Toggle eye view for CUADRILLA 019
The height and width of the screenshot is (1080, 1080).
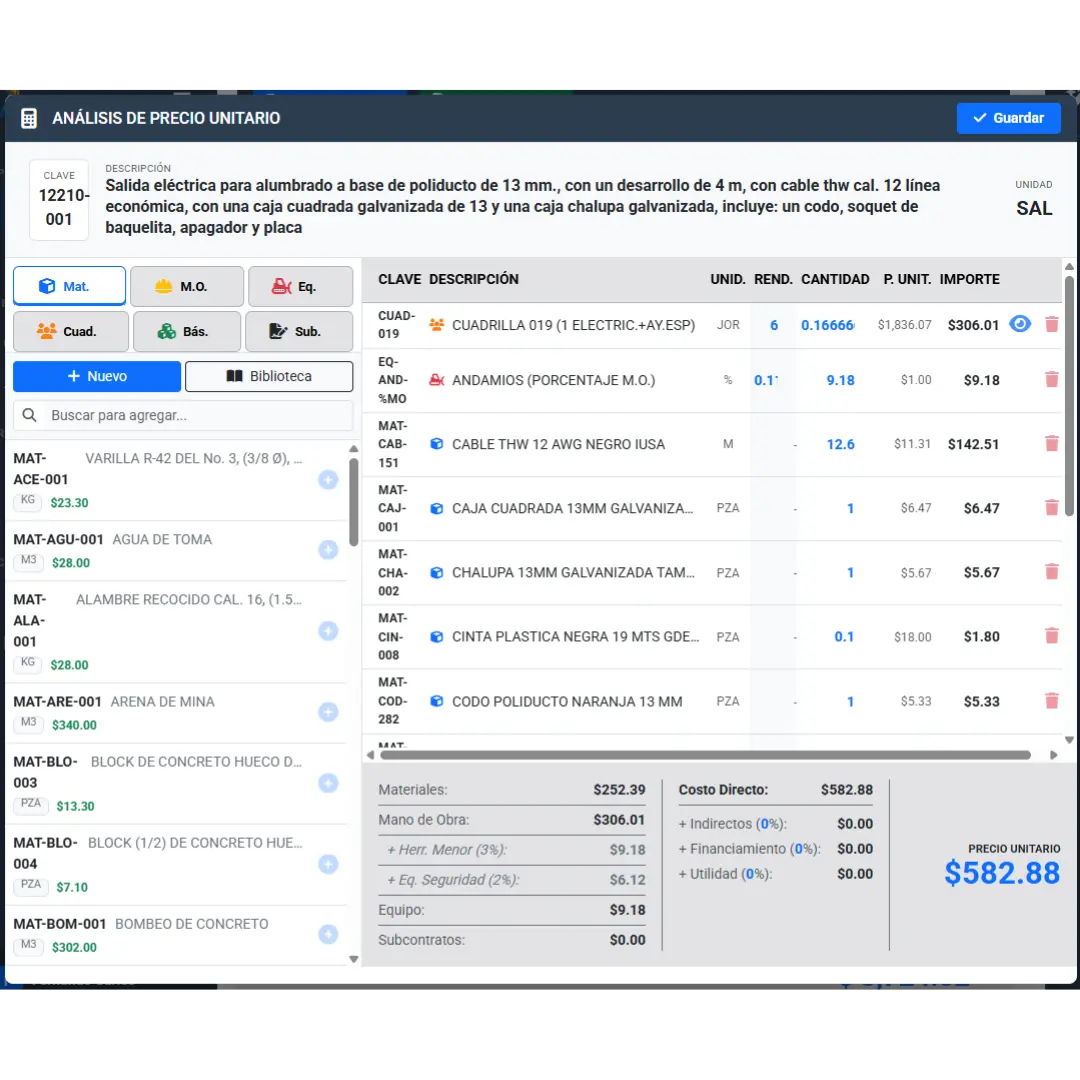pos(1020,324)
